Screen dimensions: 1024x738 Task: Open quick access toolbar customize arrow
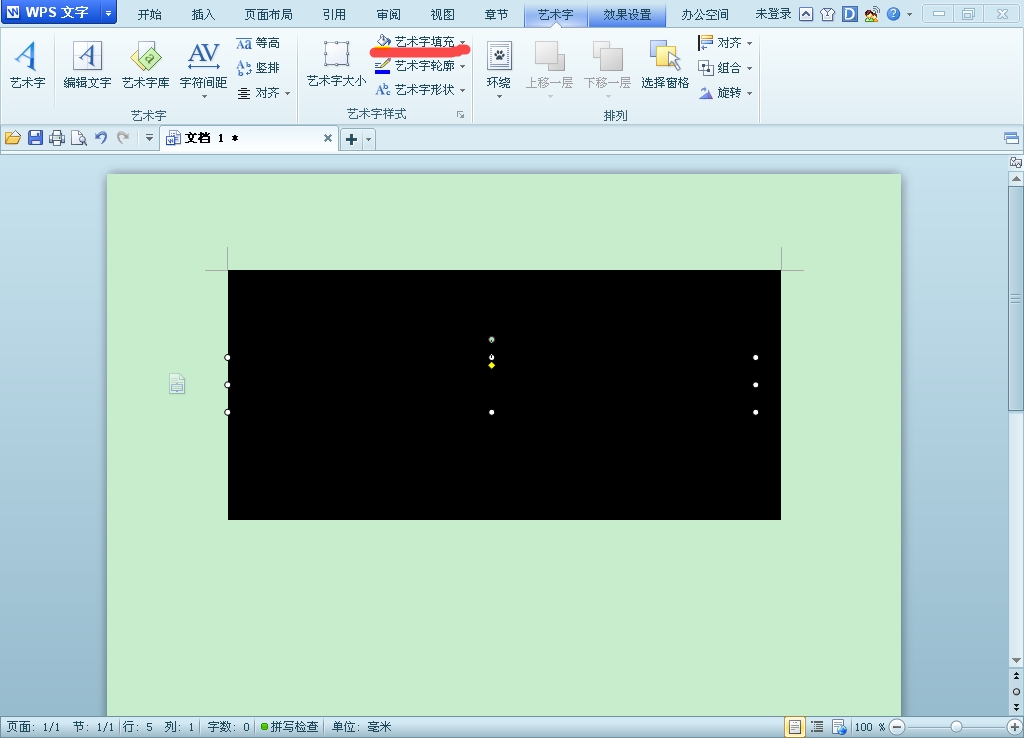click(149, 138)
